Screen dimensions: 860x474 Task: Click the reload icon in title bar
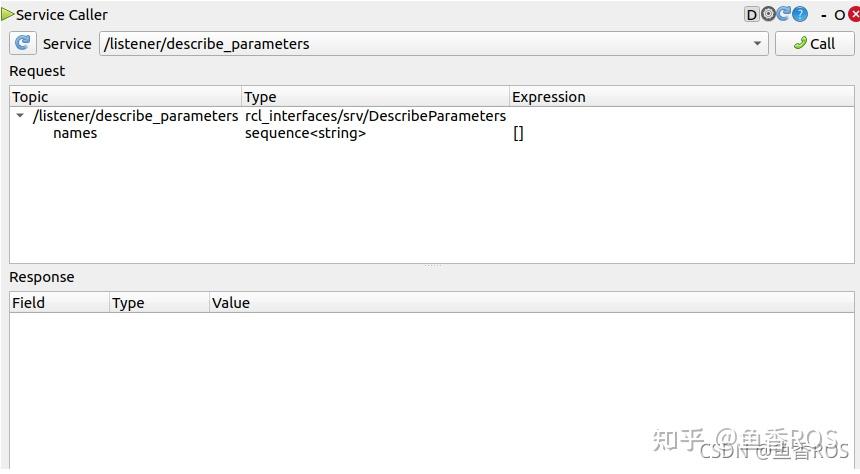(784, 14)
